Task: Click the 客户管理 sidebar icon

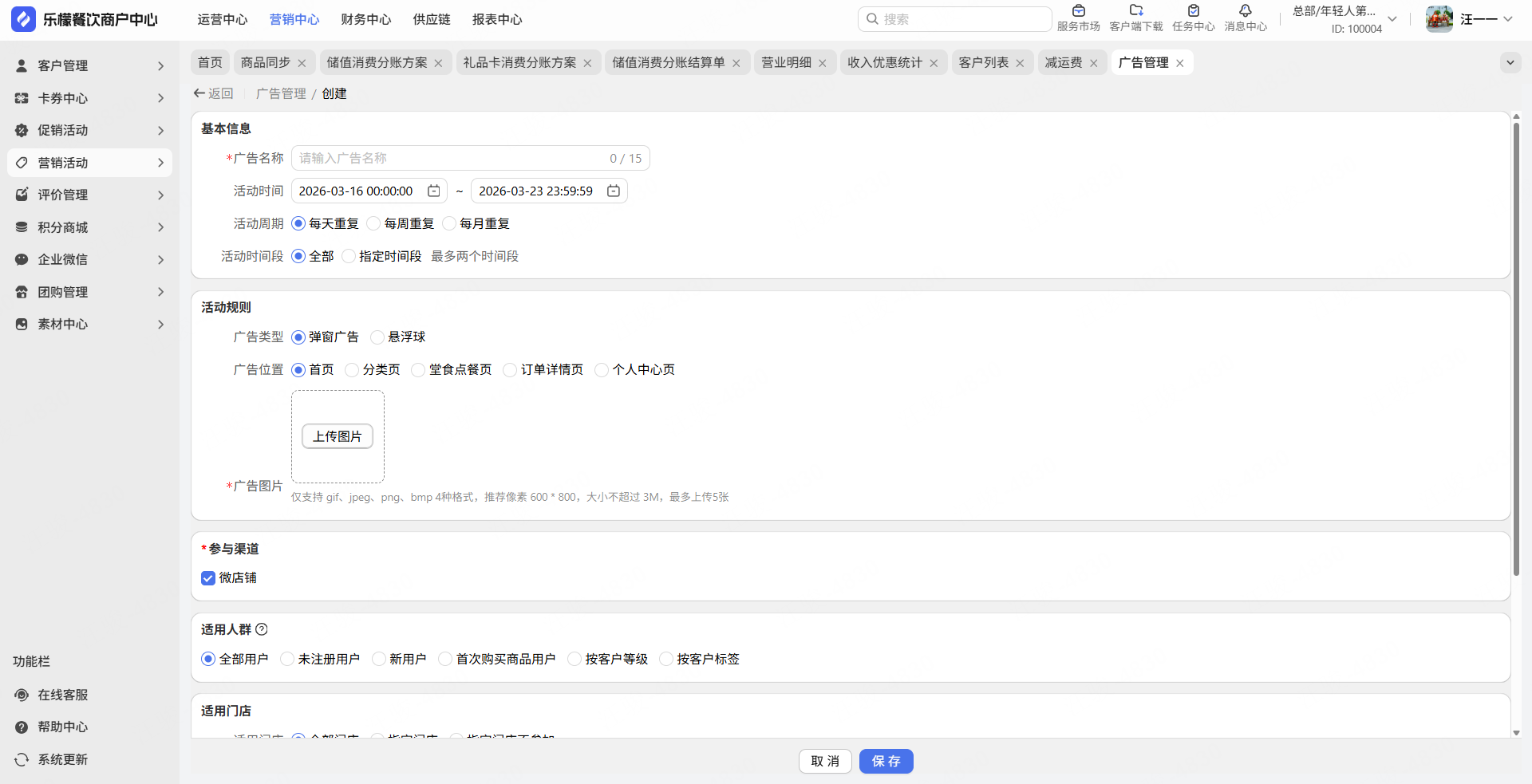Action: (22, 65)
